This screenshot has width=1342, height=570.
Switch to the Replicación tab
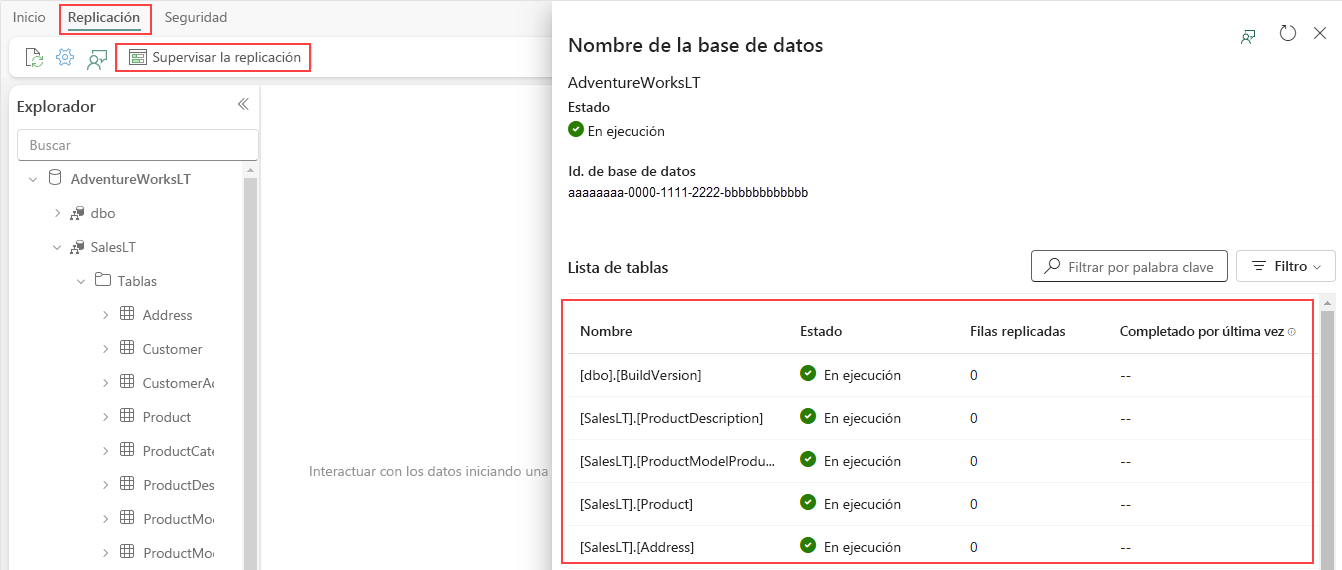(x=104, y=17)
